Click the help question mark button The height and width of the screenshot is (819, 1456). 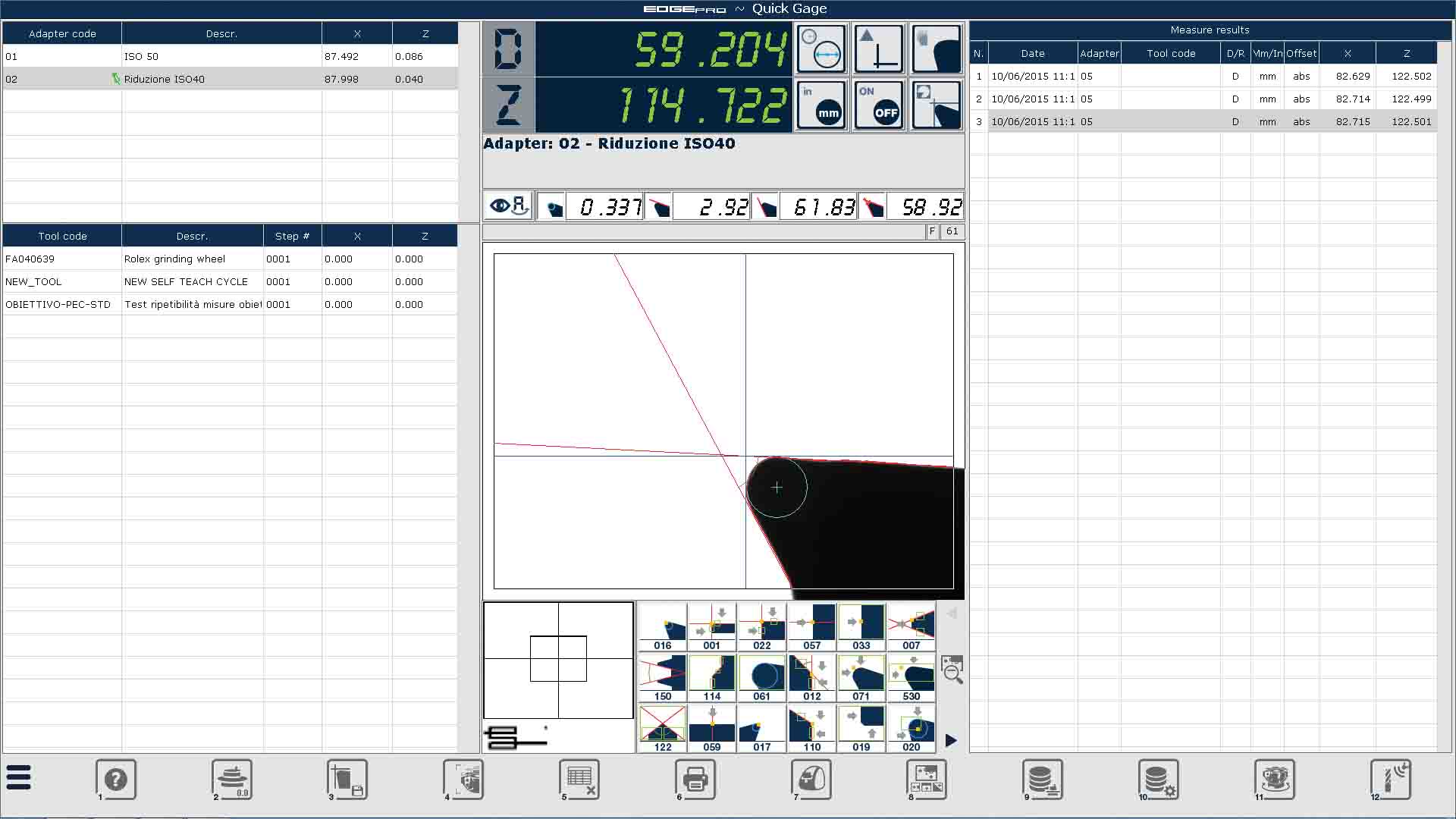tap(116, 780)
